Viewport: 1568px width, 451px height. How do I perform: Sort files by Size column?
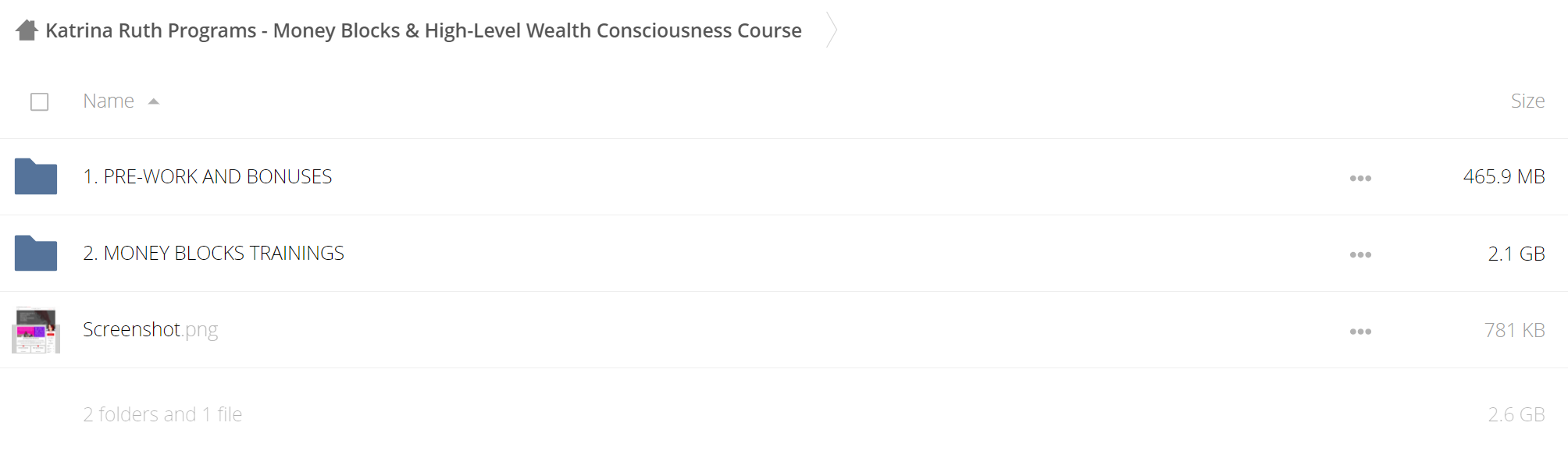pos(1527,101)
